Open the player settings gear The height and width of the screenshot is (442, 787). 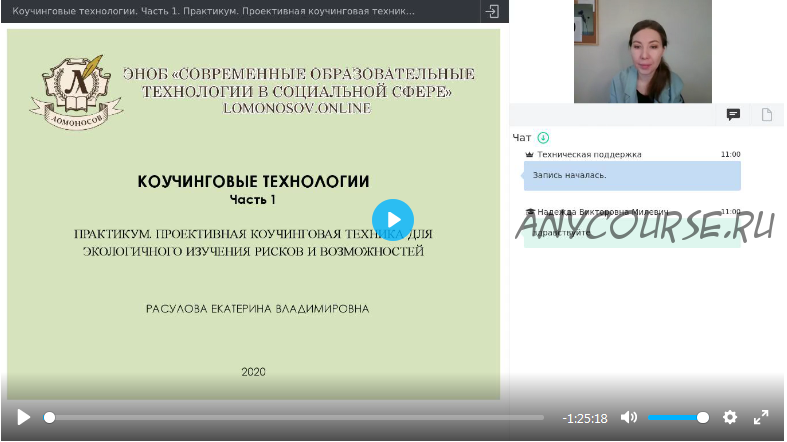730,417
